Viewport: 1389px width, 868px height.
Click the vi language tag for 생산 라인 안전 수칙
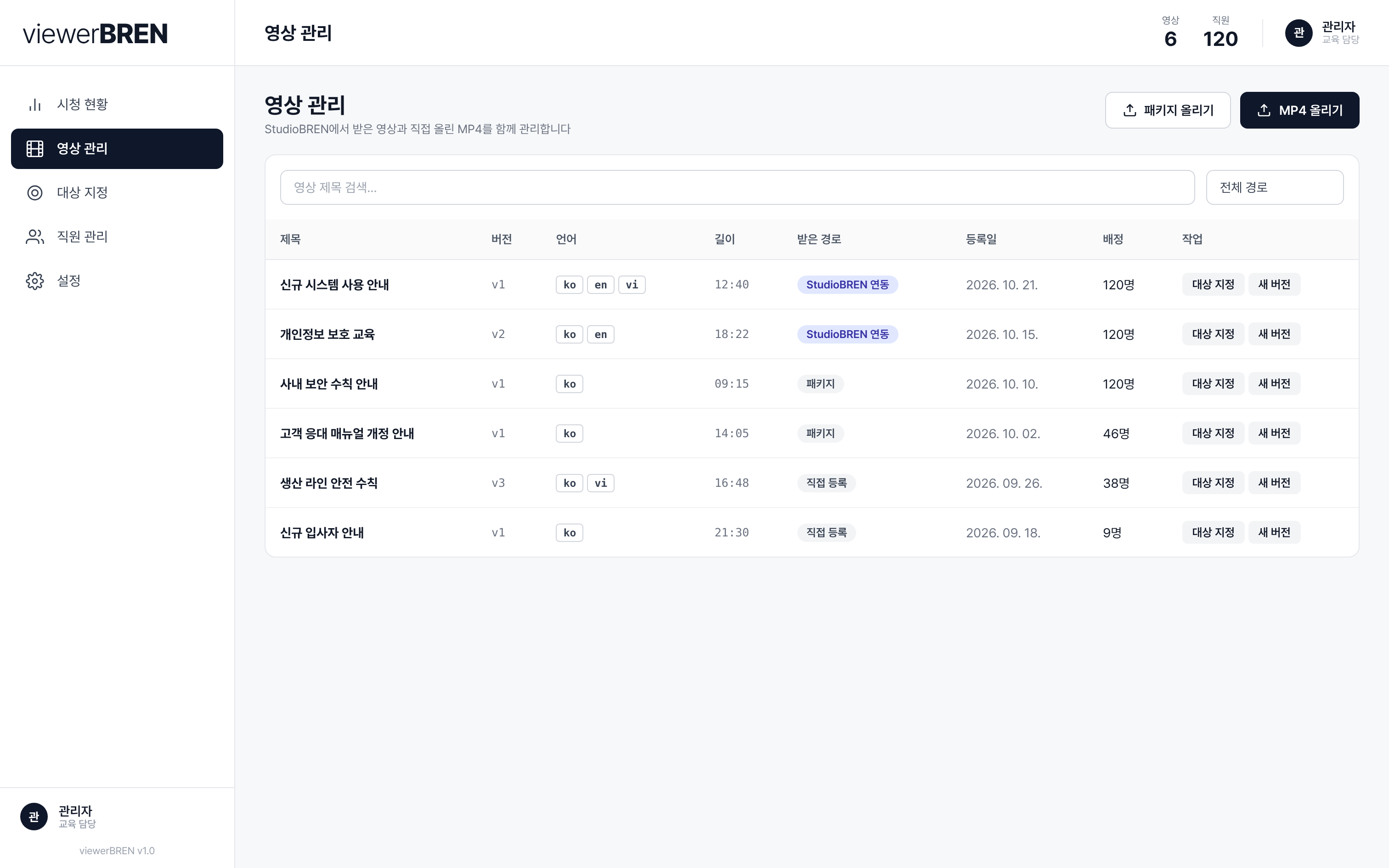point(600,483)
